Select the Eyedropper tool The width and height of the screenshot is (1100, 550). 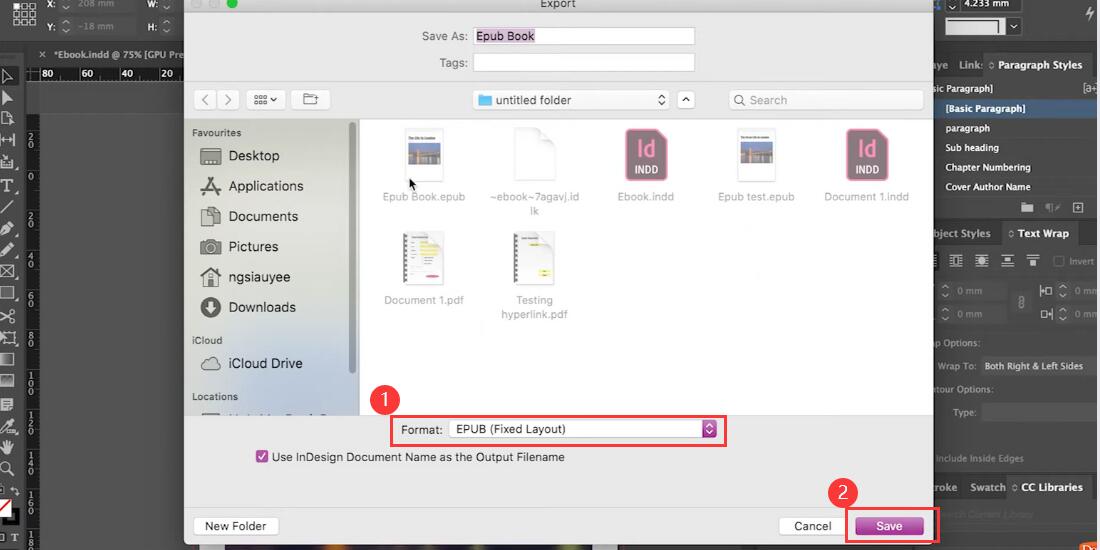click(7, 425)
